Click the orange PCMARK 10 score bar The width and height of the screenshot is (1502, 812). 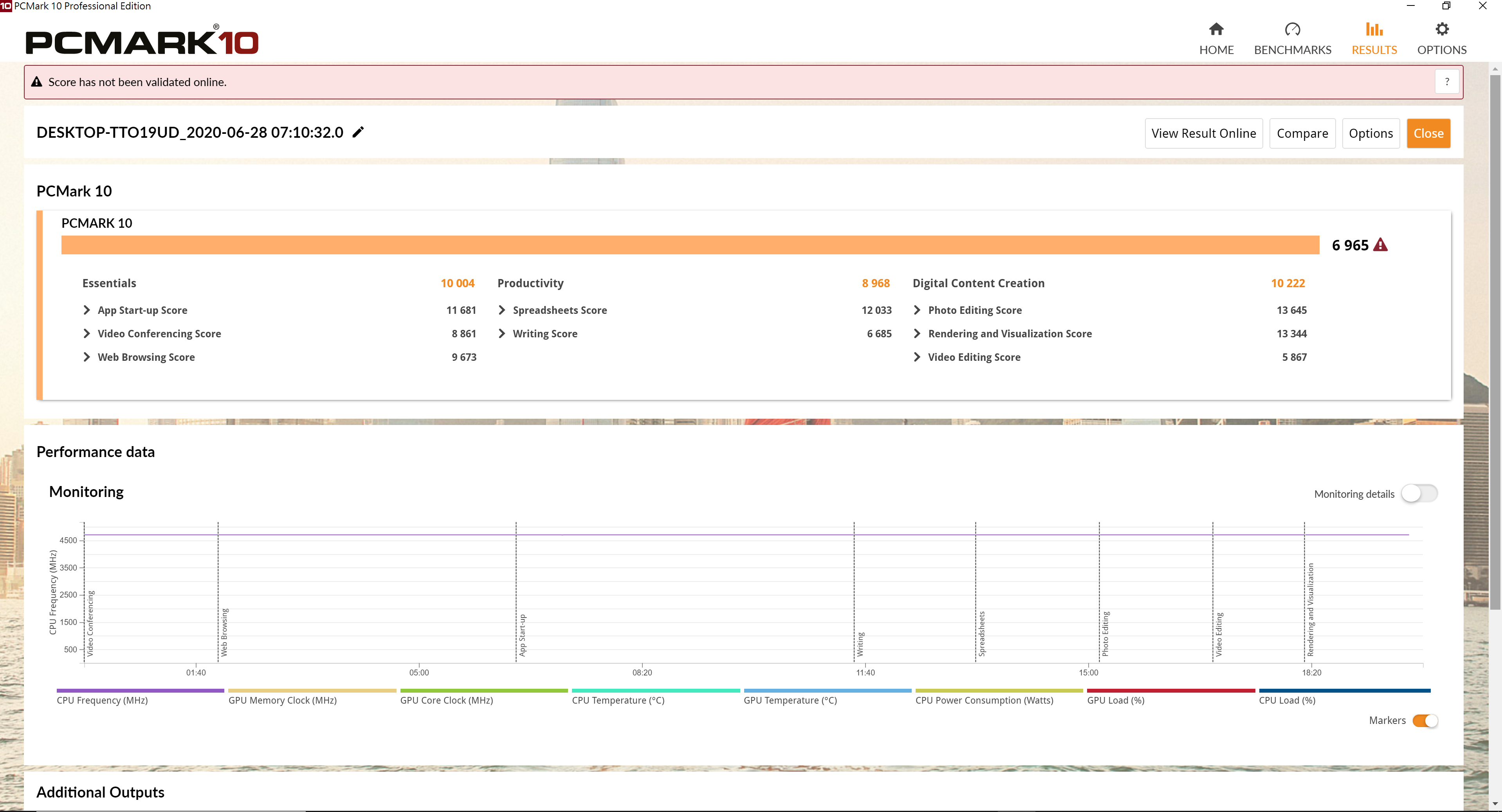(690, 245)
